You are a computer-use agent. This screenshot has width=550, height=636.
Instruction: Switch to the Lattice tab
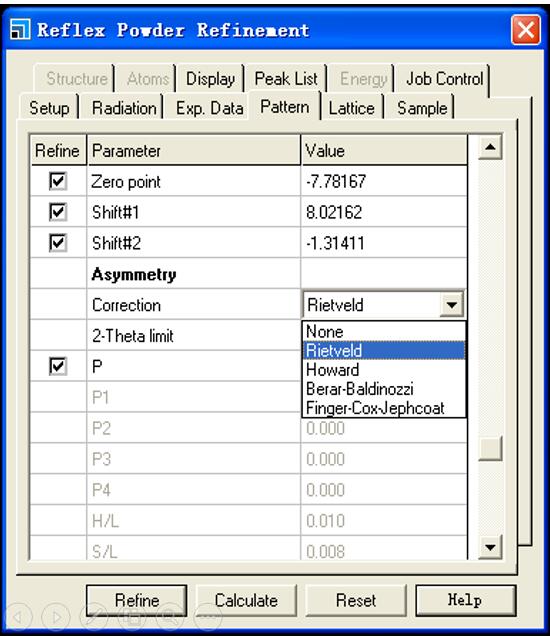click(x=351, y=108)
